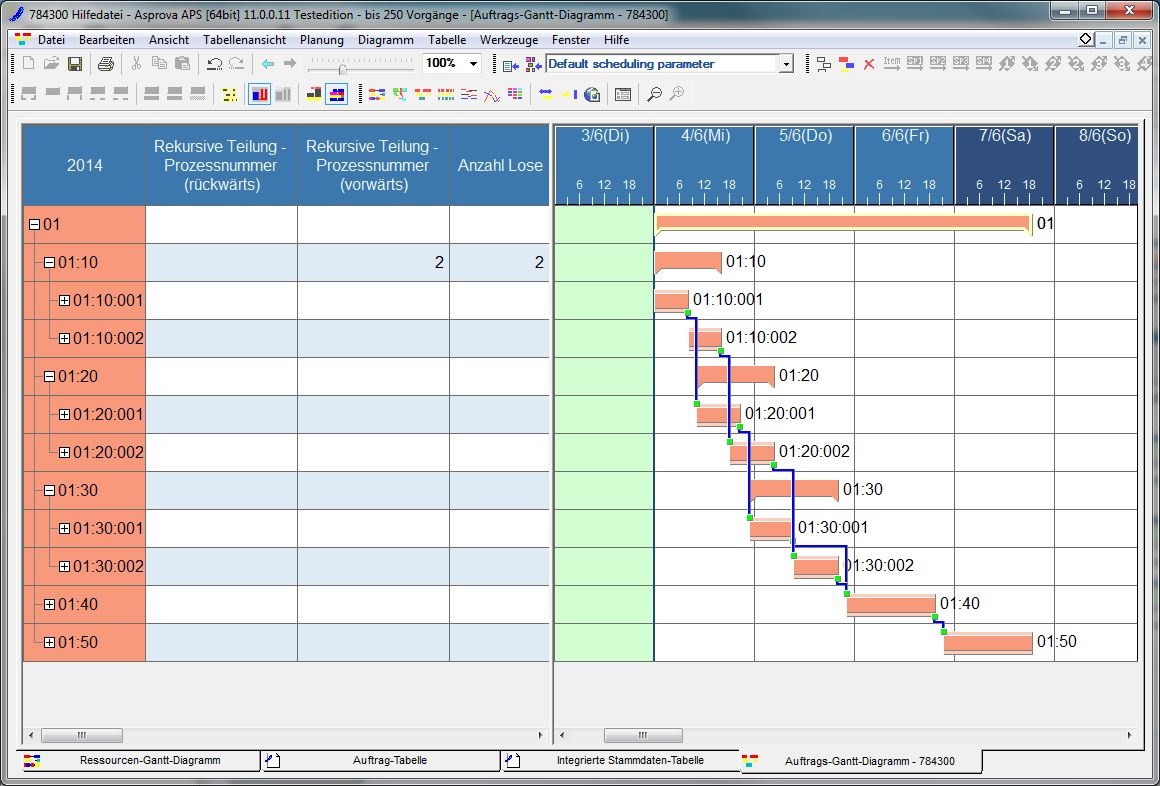Click the Undo arrow icon
Image resolution: width=1160 pixels, height=786 pixels.
point(214,64)
